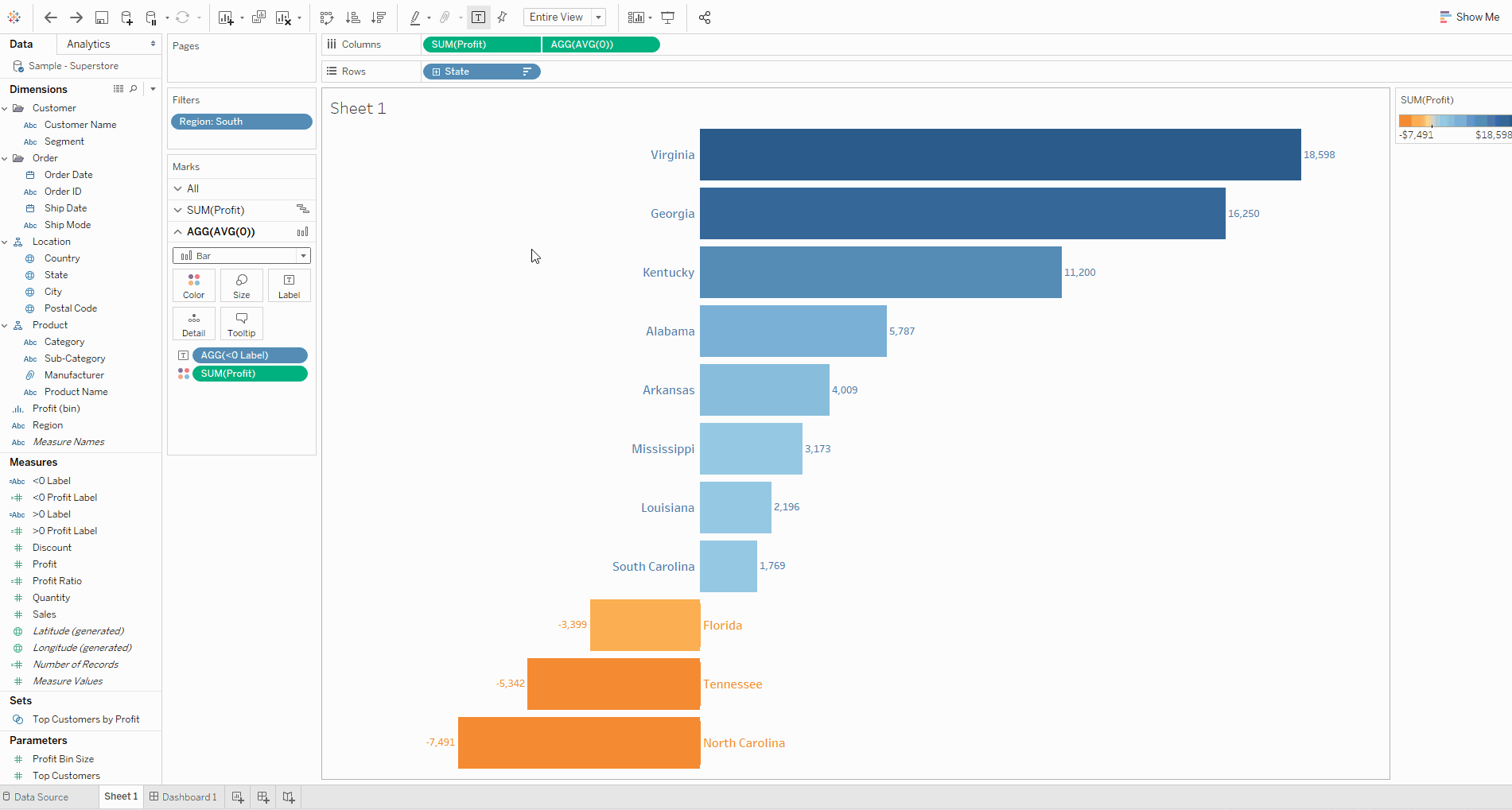1512x810 pixels.
Task: Click the SUM(Profit) color legend gradient
Action: click(1455, 121)
